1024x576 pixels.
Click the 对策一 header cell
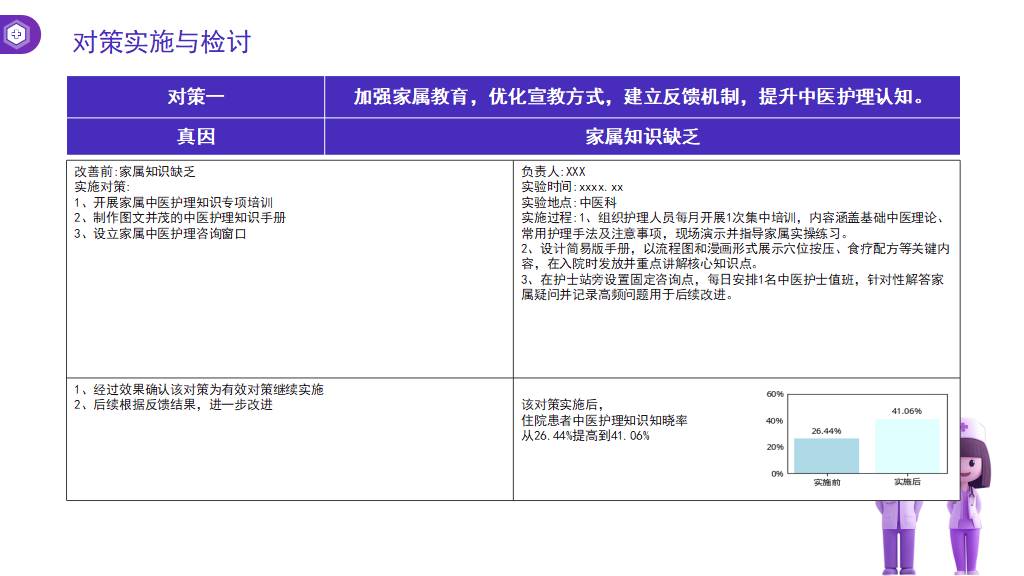(x=195, y=97)
